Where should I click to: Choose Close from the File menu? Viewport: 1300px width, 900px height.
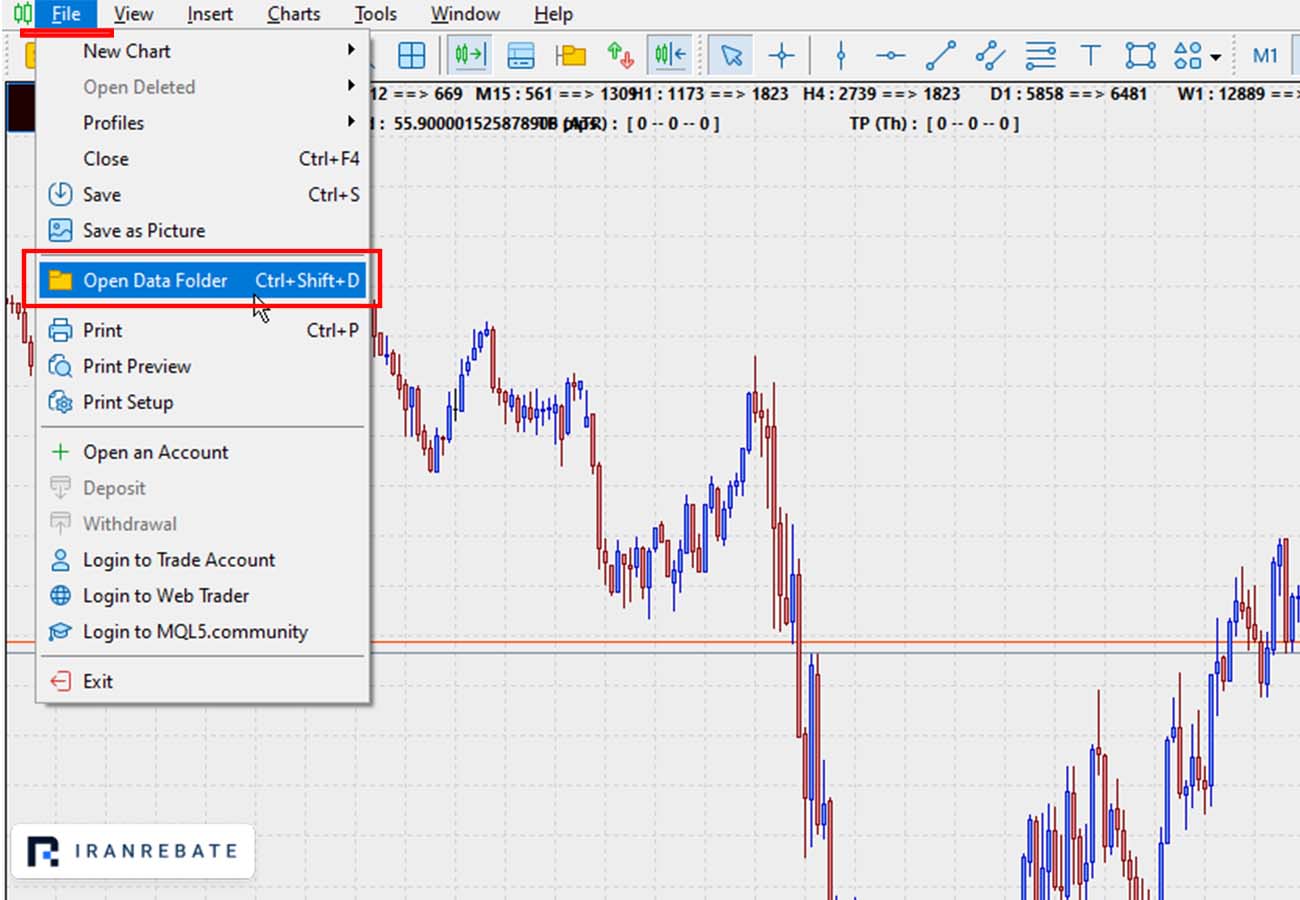click(x=203, y=159)
